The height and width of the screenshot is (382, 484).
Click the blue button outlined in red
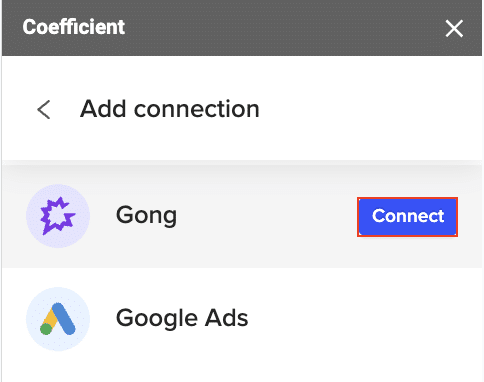point(407,217)
